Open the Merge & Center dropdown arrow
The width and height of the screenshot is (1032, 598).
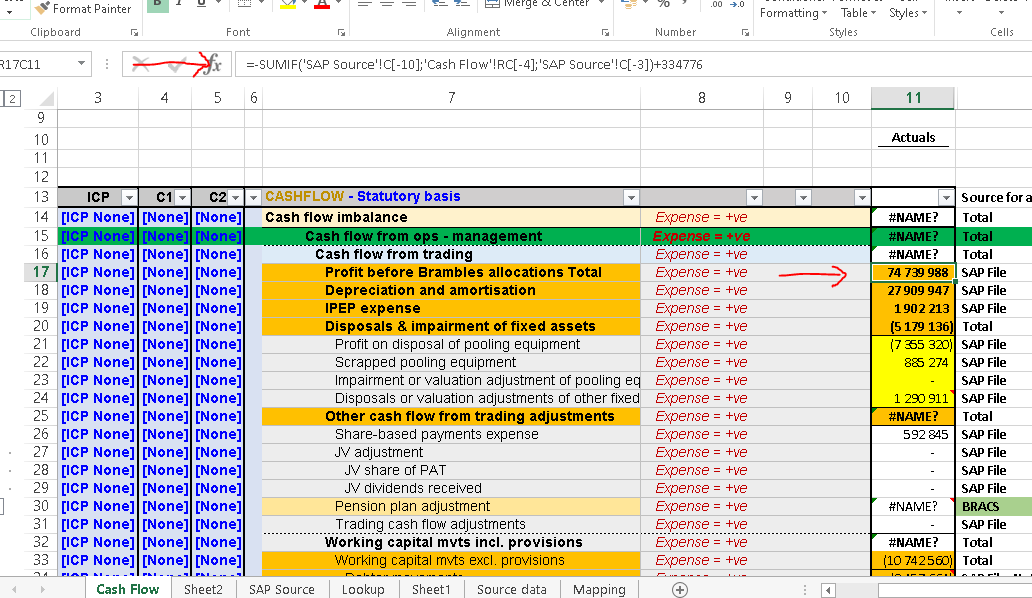point(600,5)
